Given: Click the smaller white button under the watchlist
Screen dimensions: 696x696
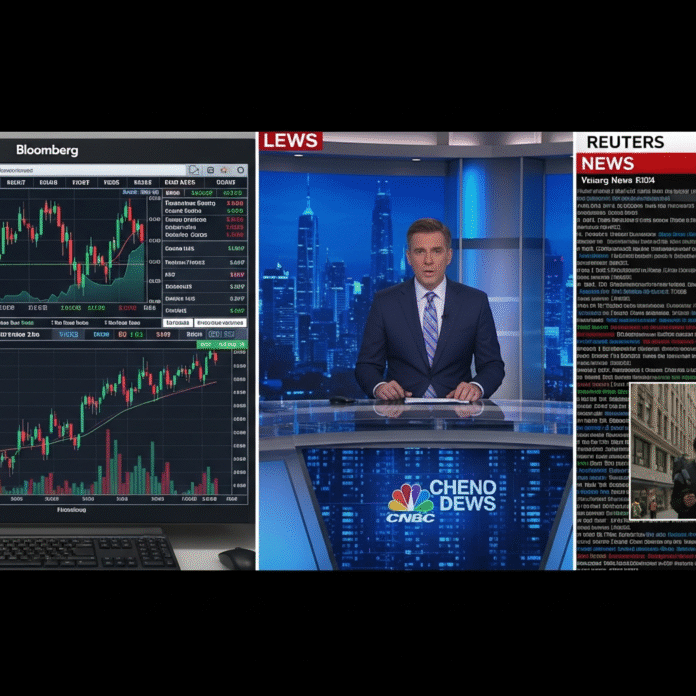Looking at the screenshot, I should [x=177, y=323].
